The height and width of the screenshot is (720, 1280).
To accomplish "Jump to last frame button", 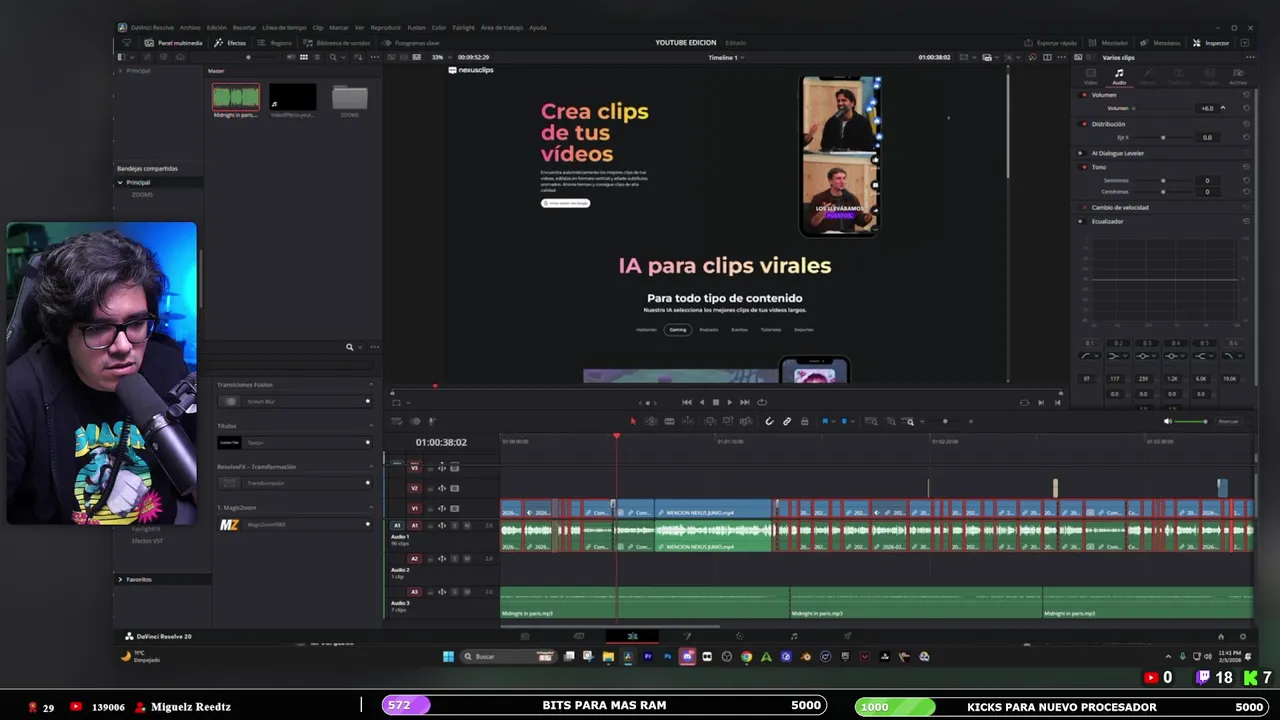I will (x=744, y=402).
